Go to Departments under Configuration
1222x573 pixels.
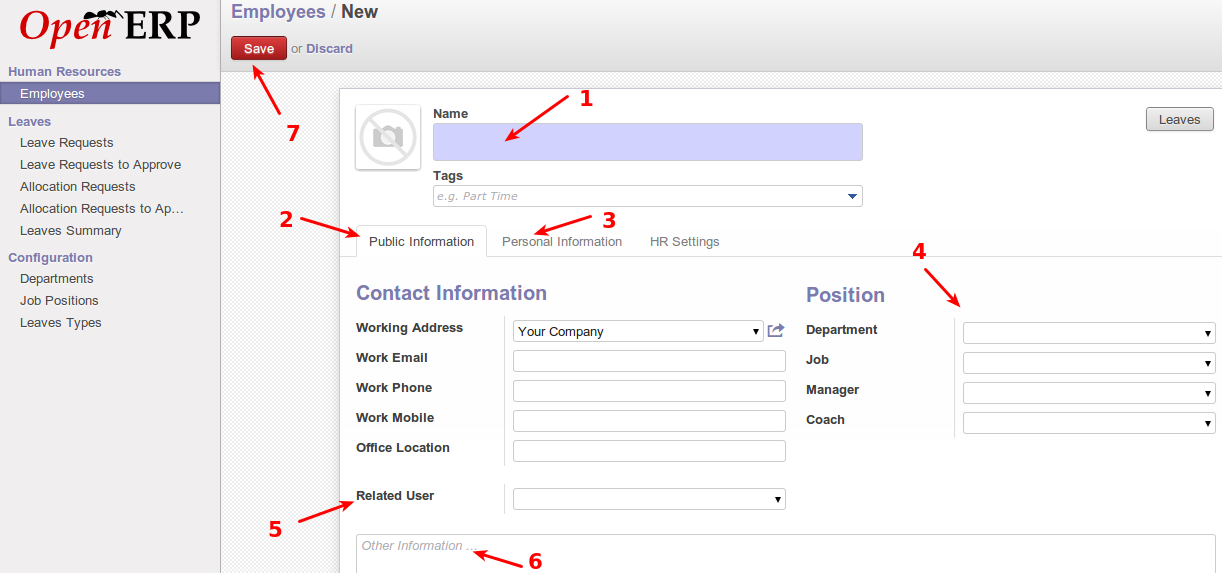(57, 279)
